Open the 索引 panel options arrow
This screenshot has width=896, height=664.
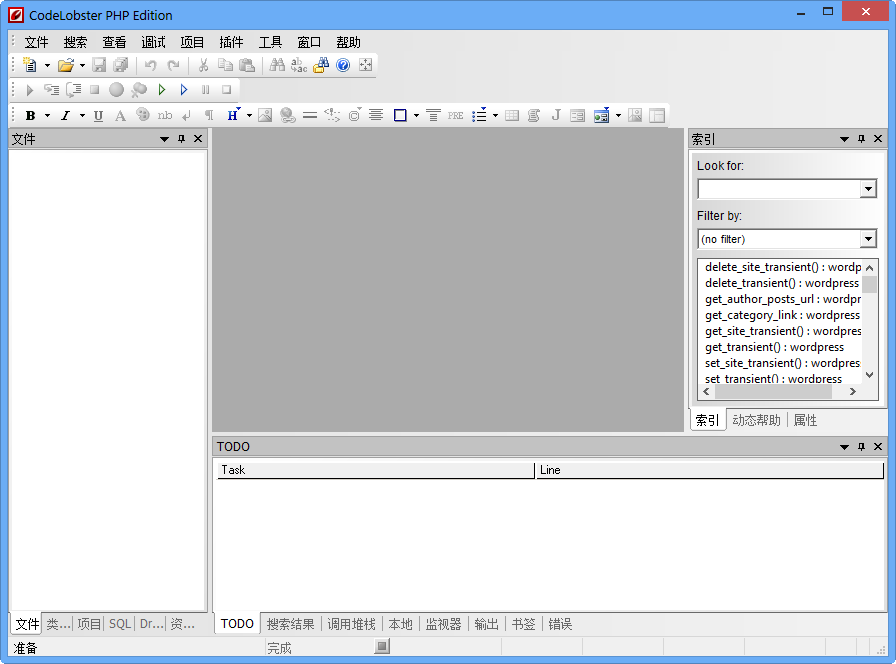pos(844,139)
